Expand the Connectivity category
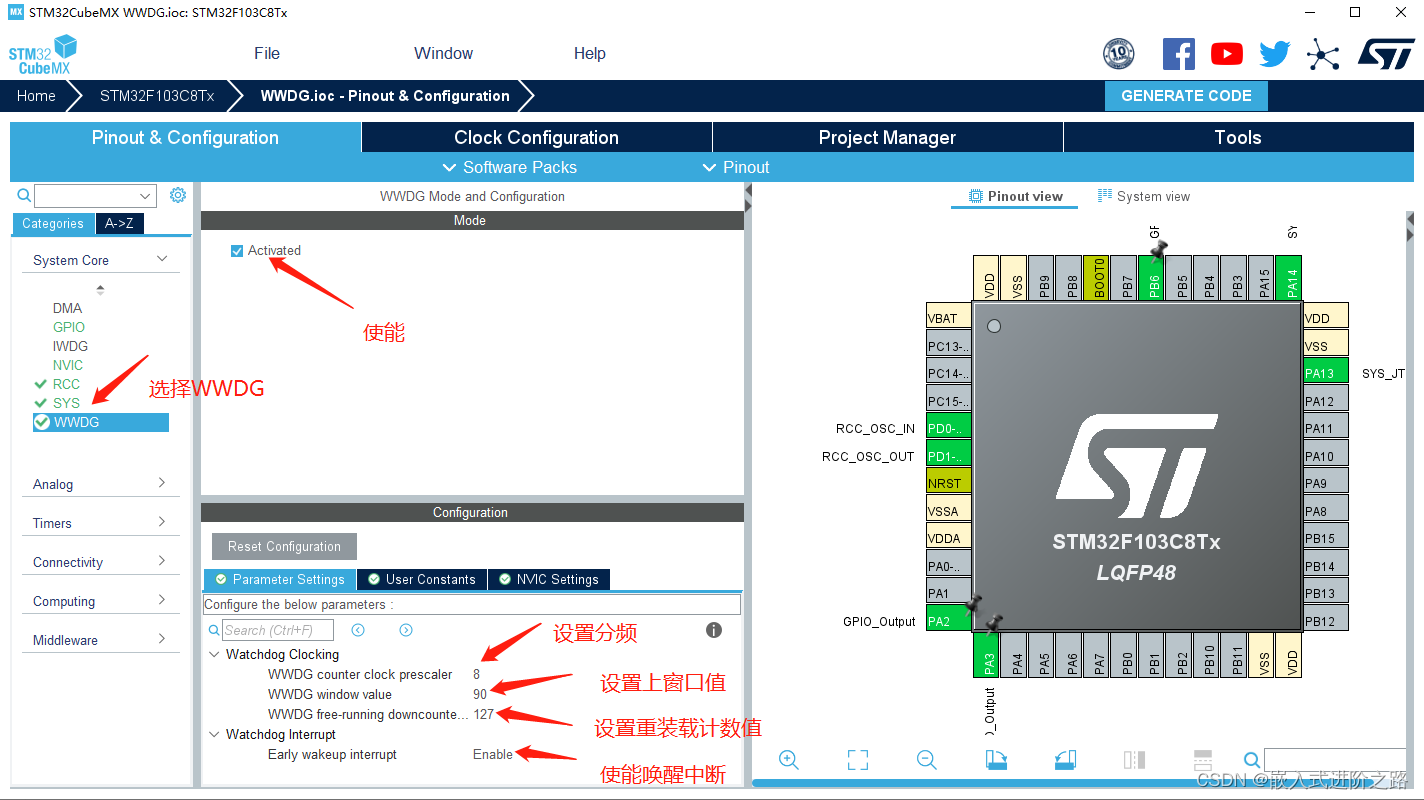1424x800 pixels. (x=162, y=561)
